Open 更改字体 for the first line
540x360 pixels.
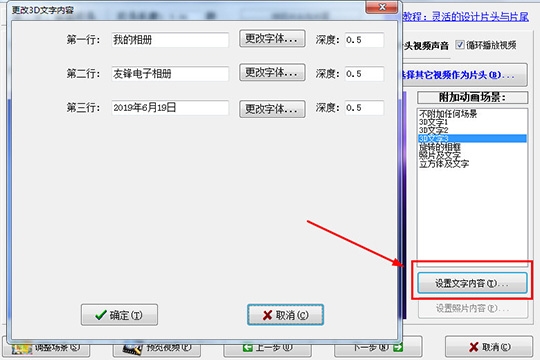point(272,39)
